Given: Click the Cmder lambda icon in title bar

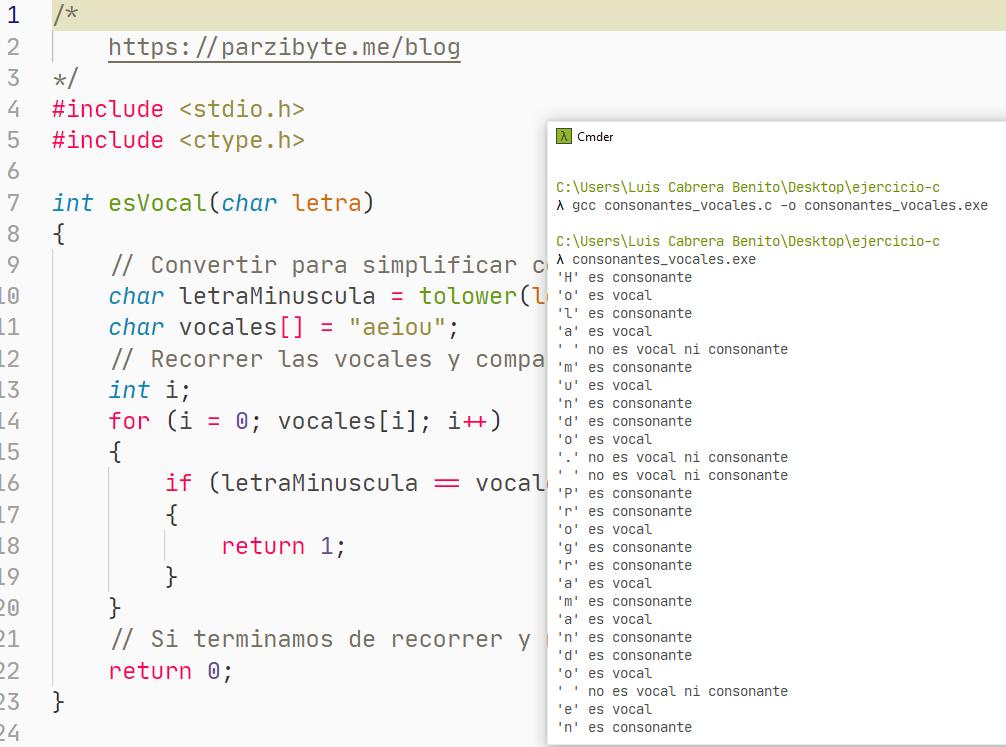Looking at the screenshot, I should (563, 136).
